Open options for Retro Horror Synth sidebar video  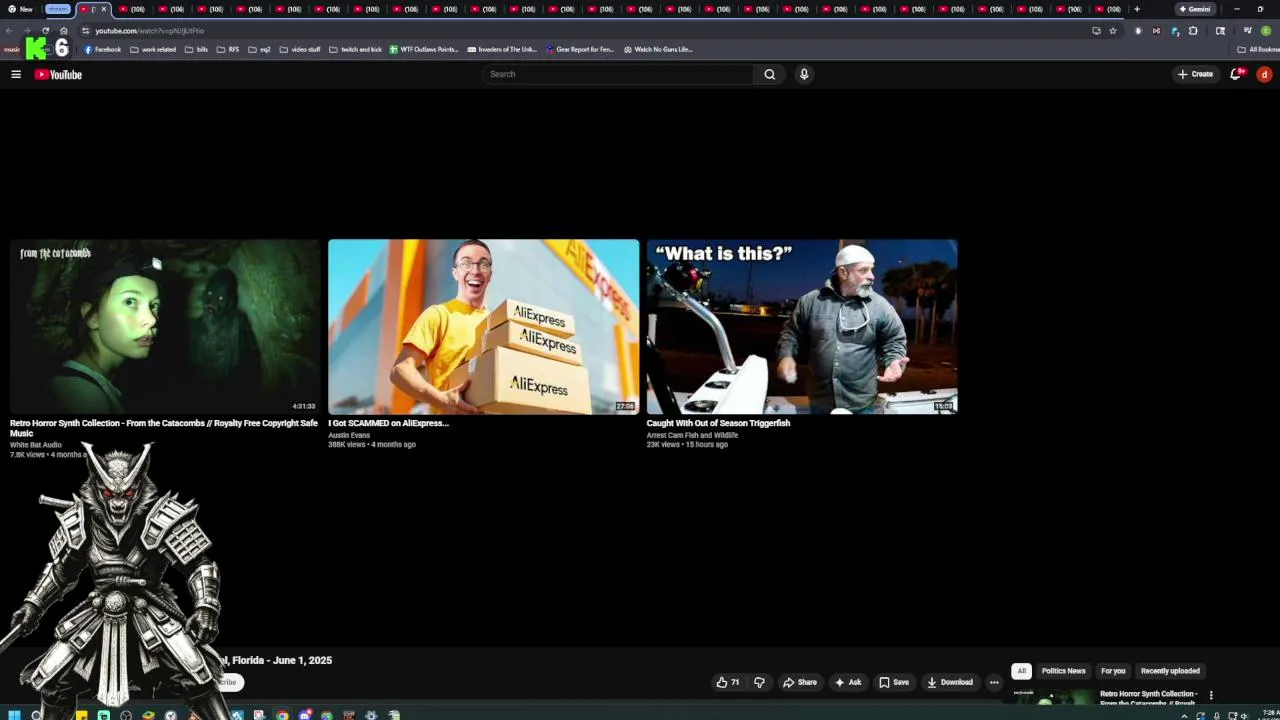click(1211, 695)
